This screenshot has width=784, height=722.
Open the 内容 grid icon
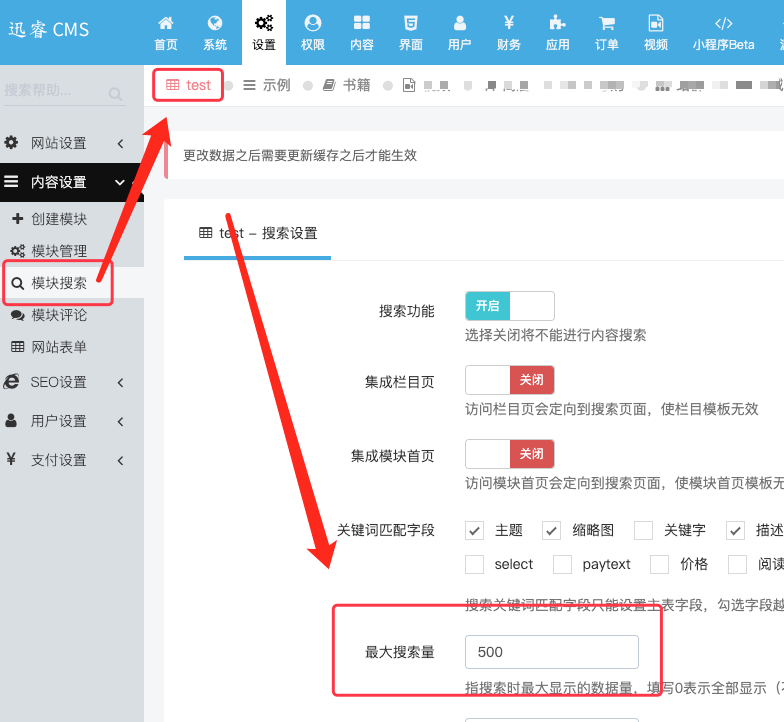pyautogui.click(x=362, y=23)
